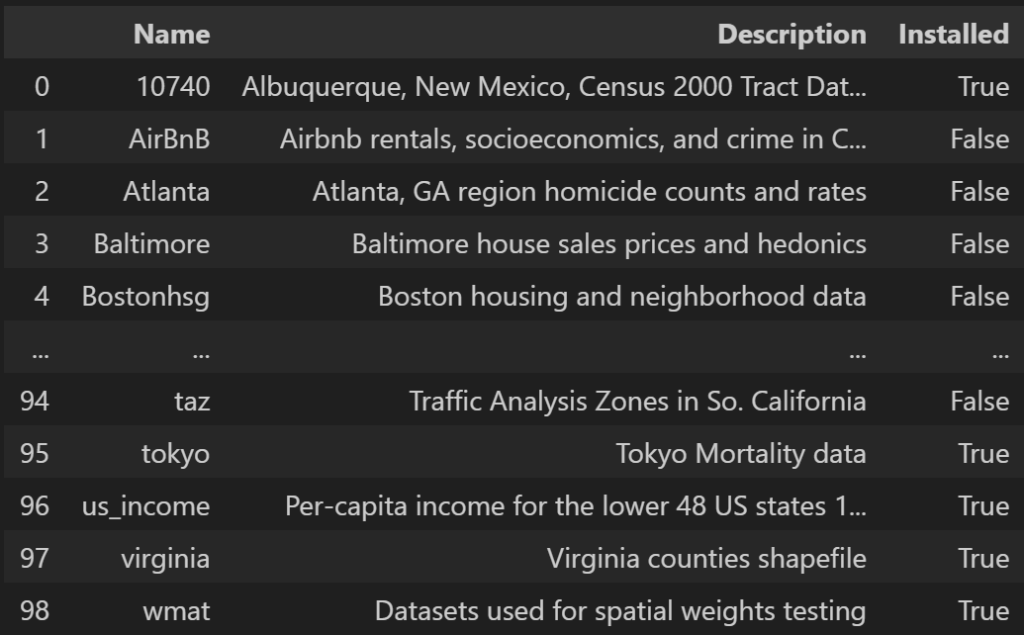
Task: Click "Boston housing and neighborhood data" description
Action: (x=621, y=296)
